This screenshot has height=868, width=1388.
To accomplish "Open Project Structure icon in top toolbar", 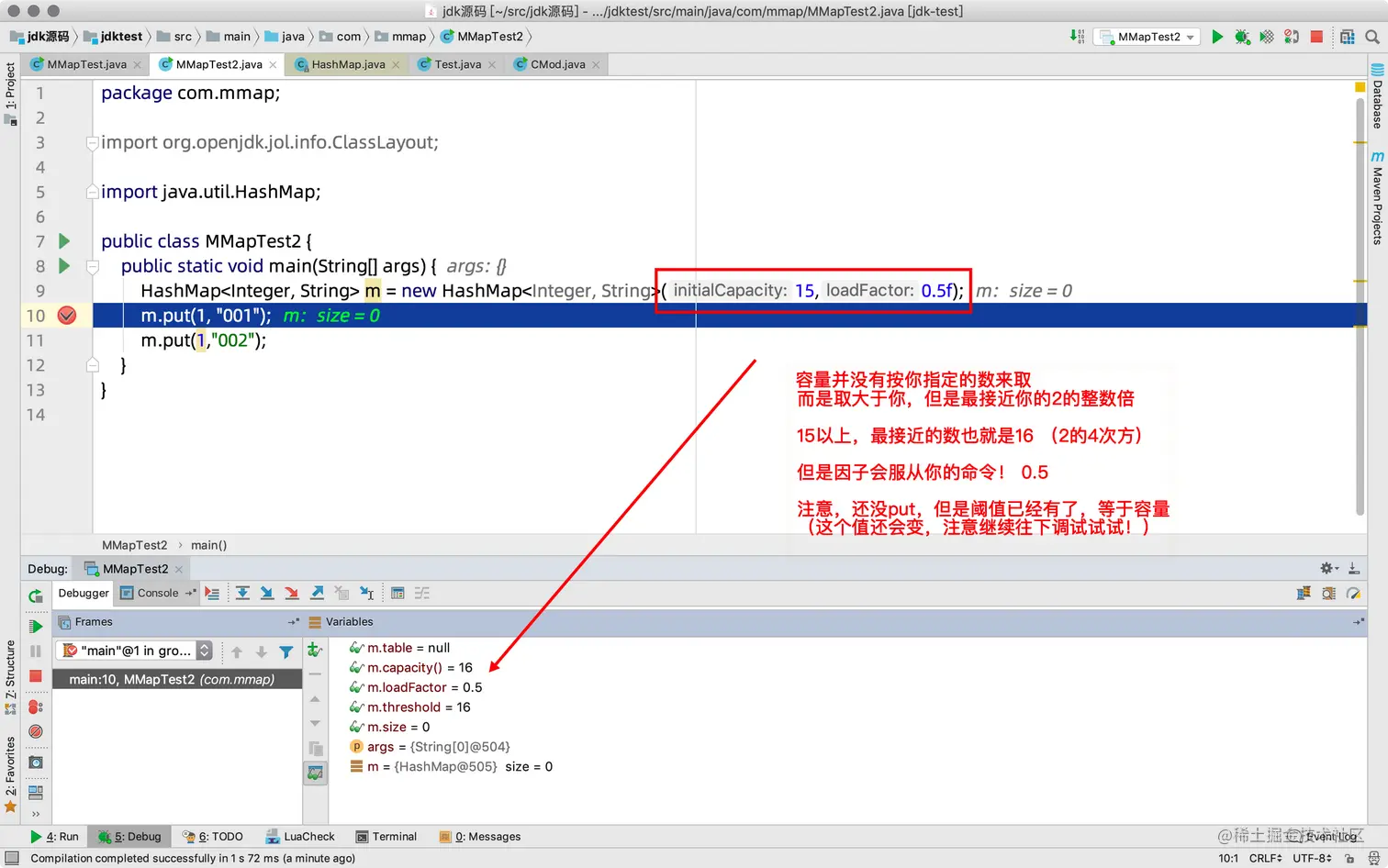I will point(1348,37).
